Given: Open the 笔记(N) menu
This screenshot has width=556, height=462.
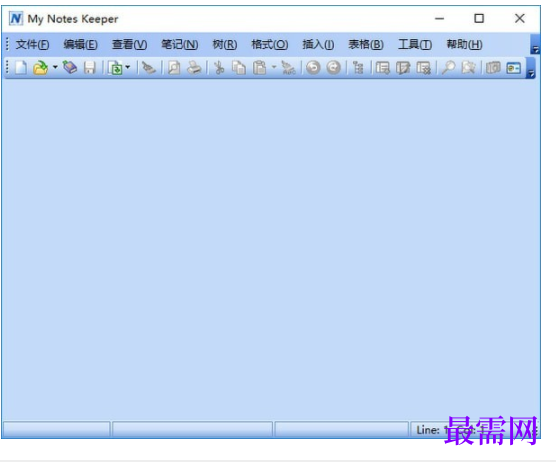Looking at the screenshot, I should (179, 45).
